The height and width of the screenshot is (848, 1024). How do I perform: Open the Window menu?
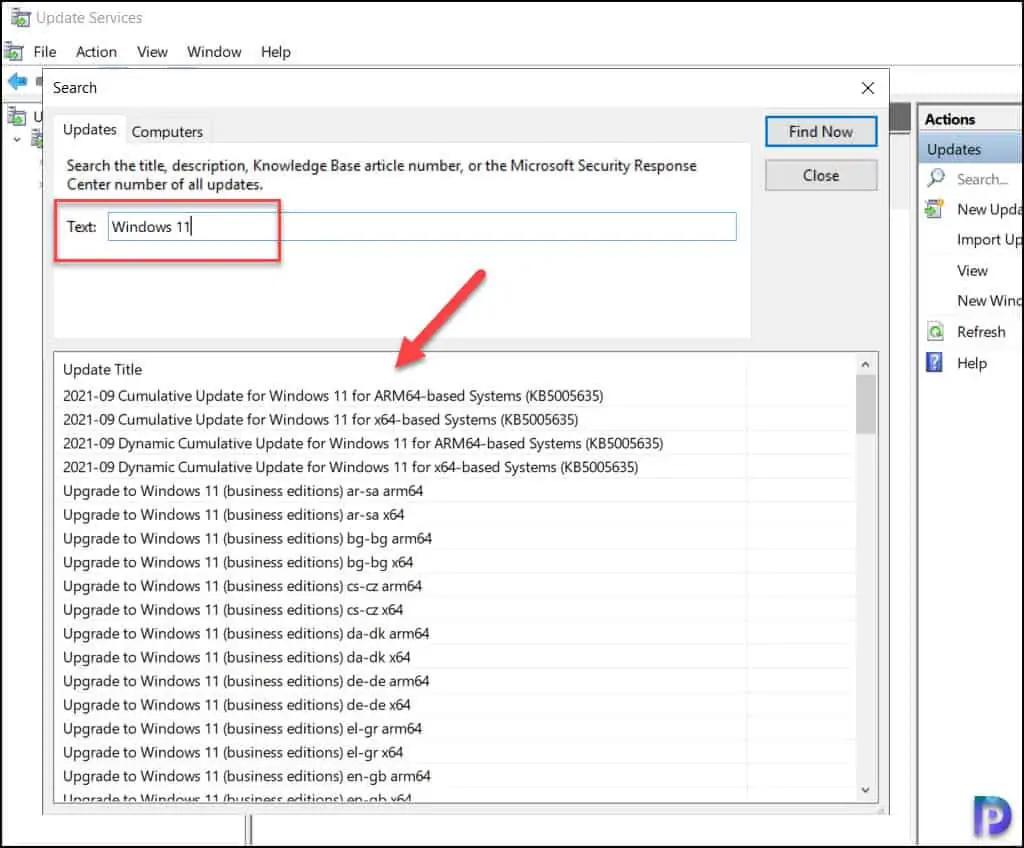coord(214,52)
